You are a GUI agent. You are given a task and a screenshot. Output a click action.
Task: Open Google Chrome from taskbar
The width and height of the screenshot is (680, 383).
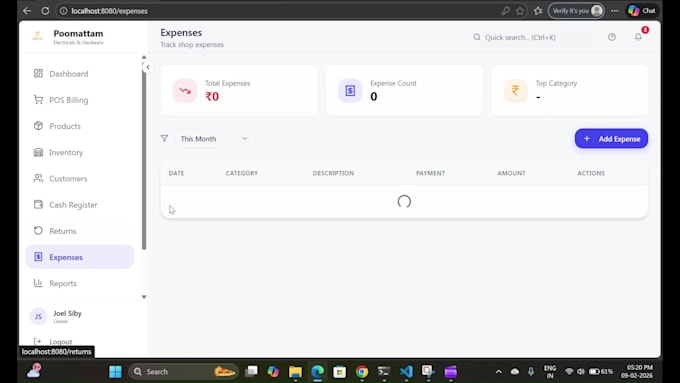[x=362, y=372]
